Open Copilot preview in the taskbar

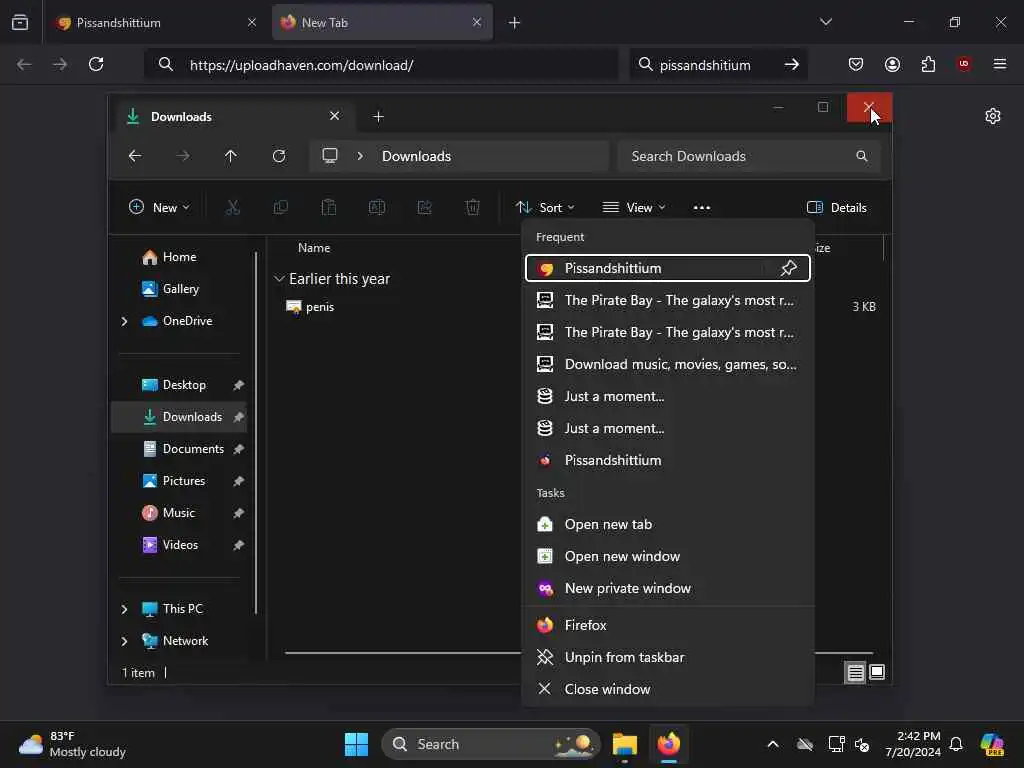pyautogui.click(x=992, y=744)
